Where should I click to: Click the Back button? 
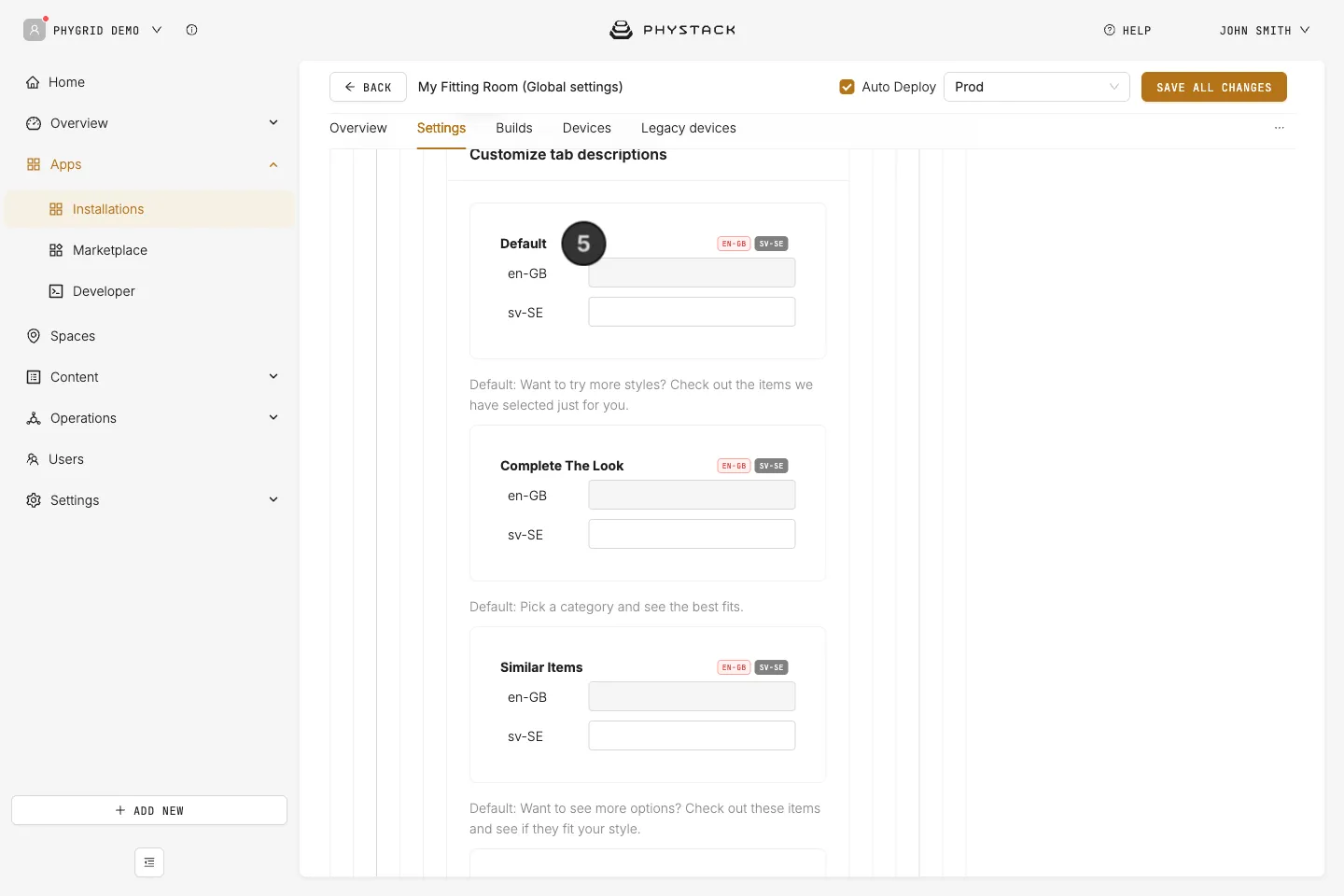click(x=368, y=87)
